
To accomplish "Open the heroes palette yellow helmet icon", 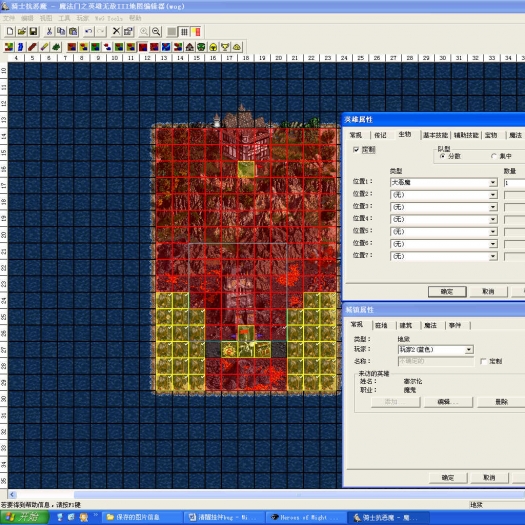I will pyautogui.click(x=213, y=47).
